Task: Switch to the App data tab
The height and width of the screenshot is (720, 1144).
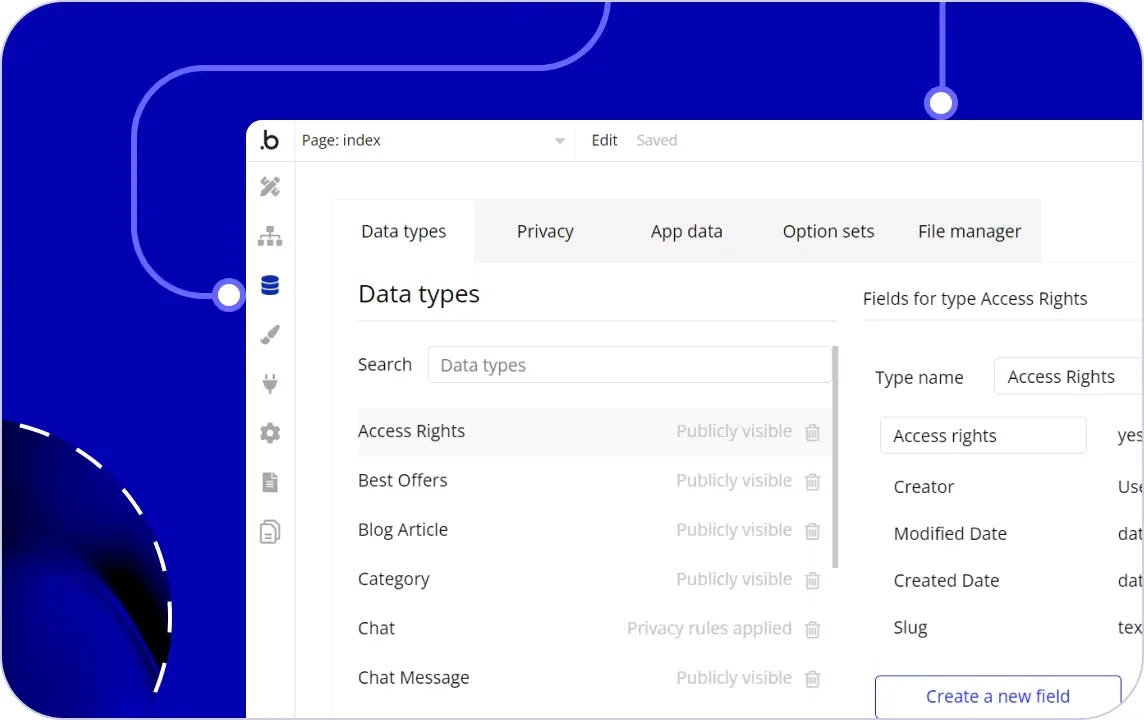Action: pos(687,231)
